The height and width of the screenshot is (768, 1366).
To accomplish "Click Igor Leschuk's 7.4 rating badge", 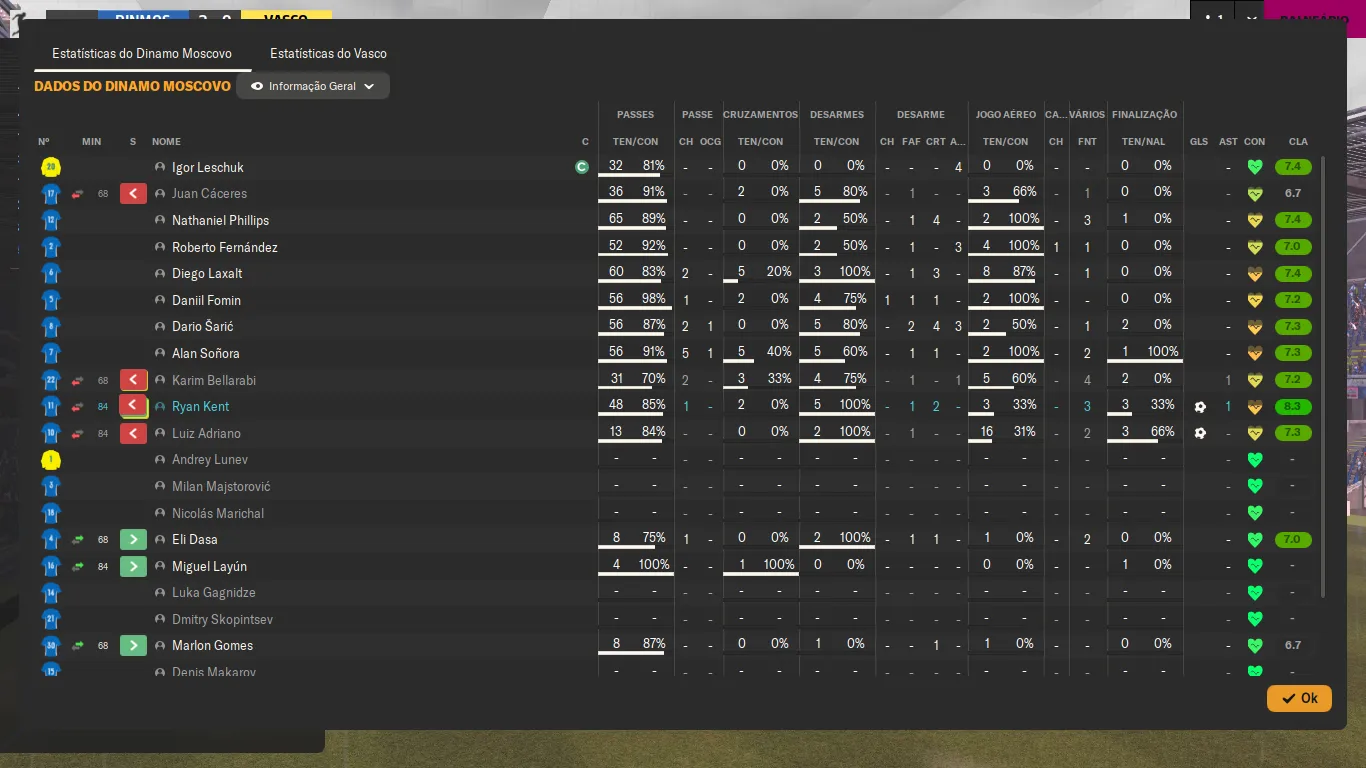I will (1293, 167).
